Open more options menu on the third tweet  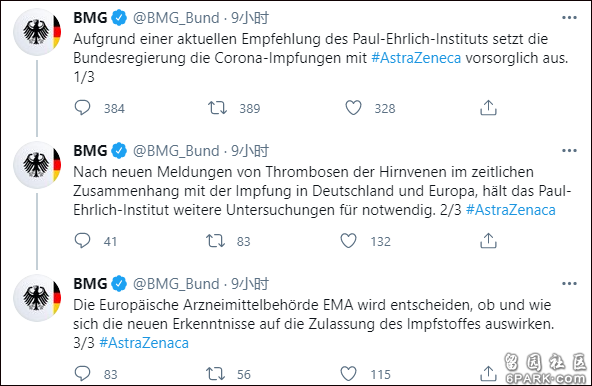[569, 284]
